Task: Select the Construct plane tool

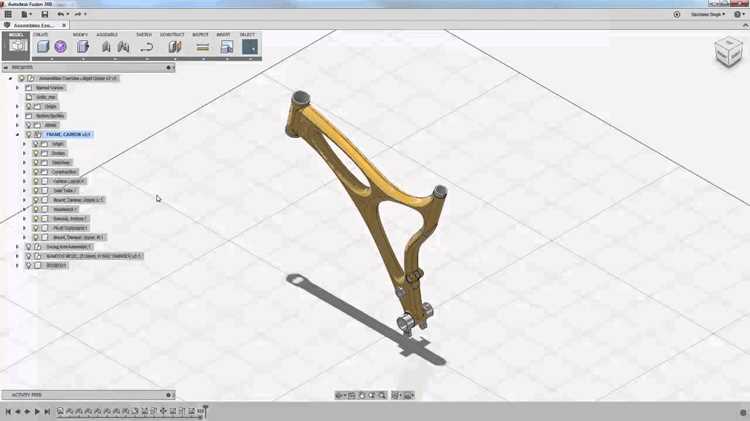Action: click(x=175, y=46)
